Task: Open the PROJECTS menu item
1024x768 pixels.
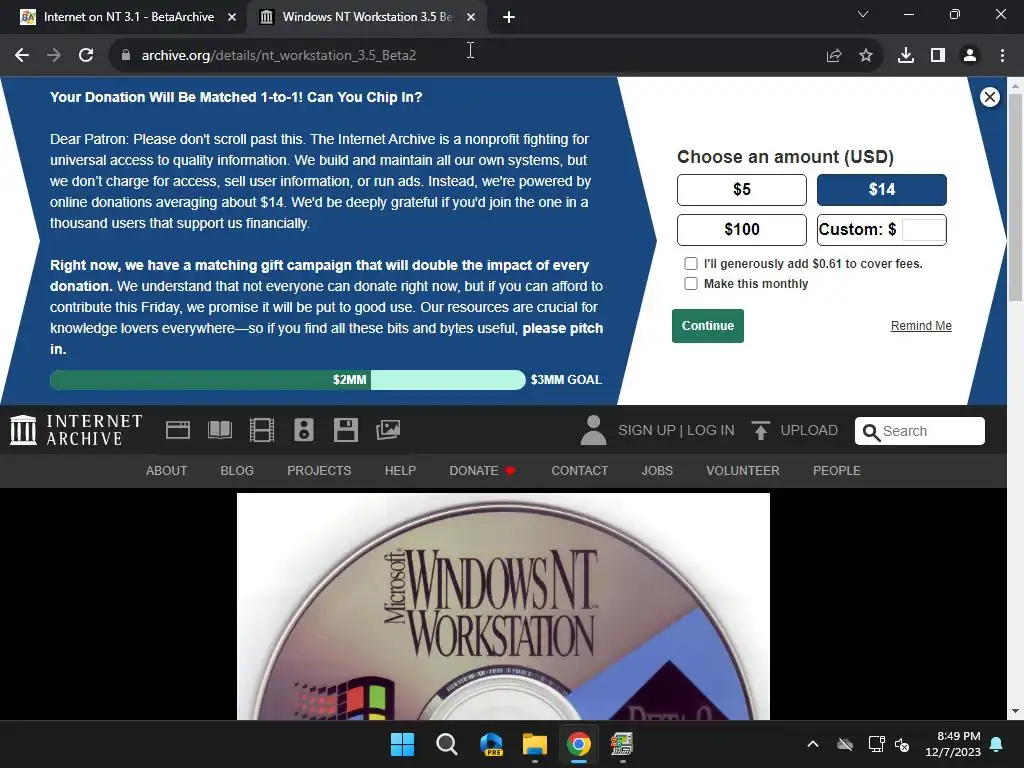Action: pos(319,471)
